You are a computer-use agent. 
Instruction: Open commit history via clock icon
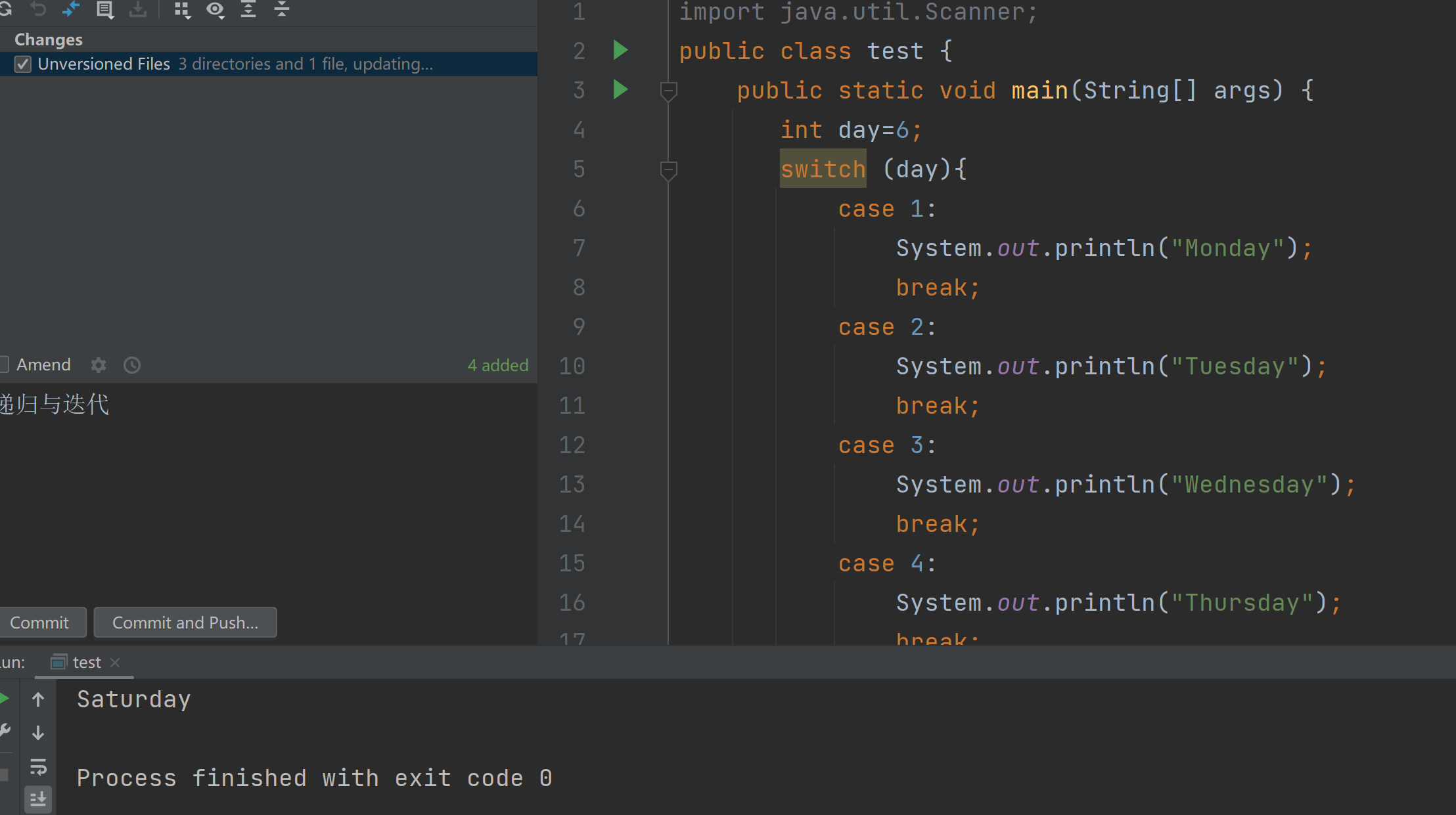tap(131, 365)
